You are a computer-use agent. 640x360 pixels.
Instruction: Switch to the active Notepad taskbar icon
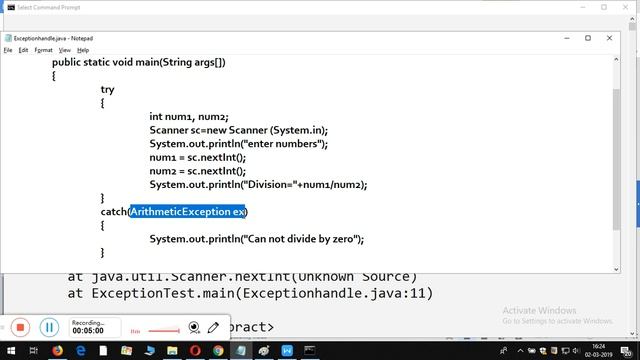(x=241, y=351)
